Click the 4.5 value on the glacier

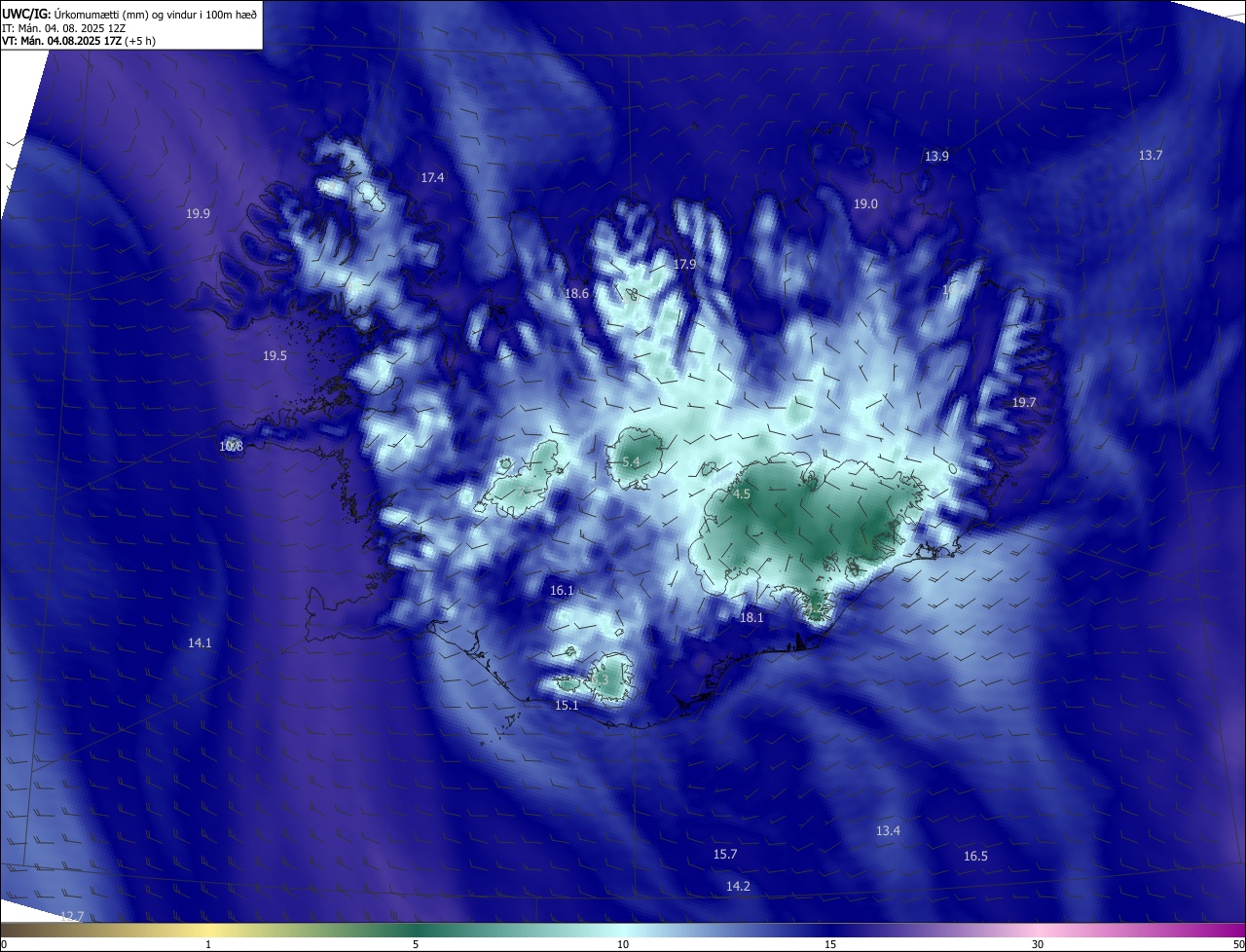tap(742, 494)
